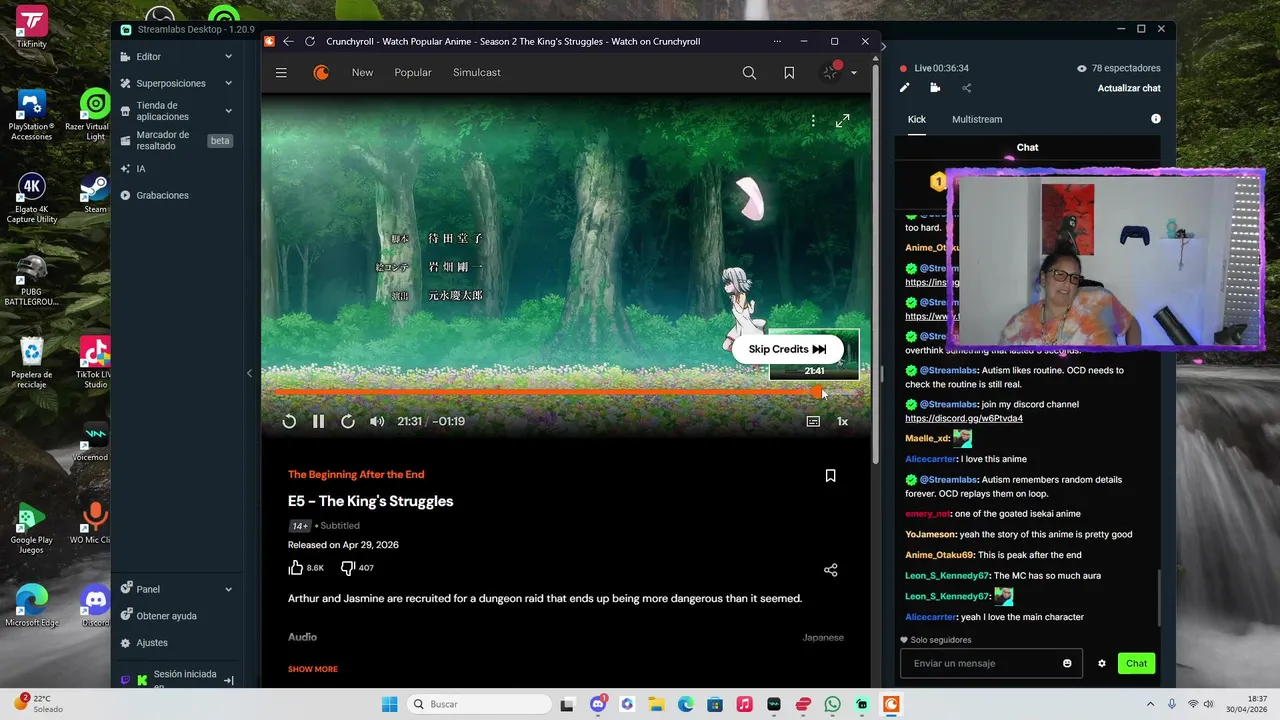
Task: Open Discord from the taskbar
Action: click(598, 704)
